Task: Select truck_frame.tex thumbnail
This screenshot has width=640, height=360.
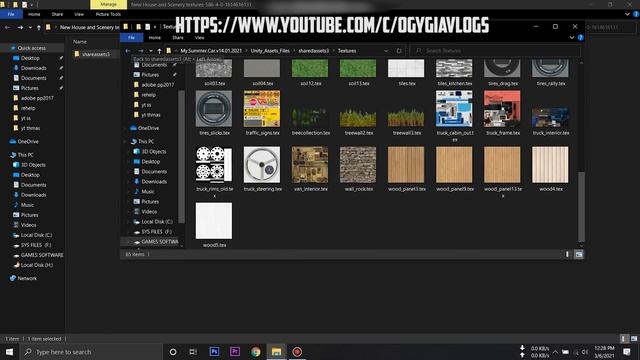Action: tap(502, 109)
